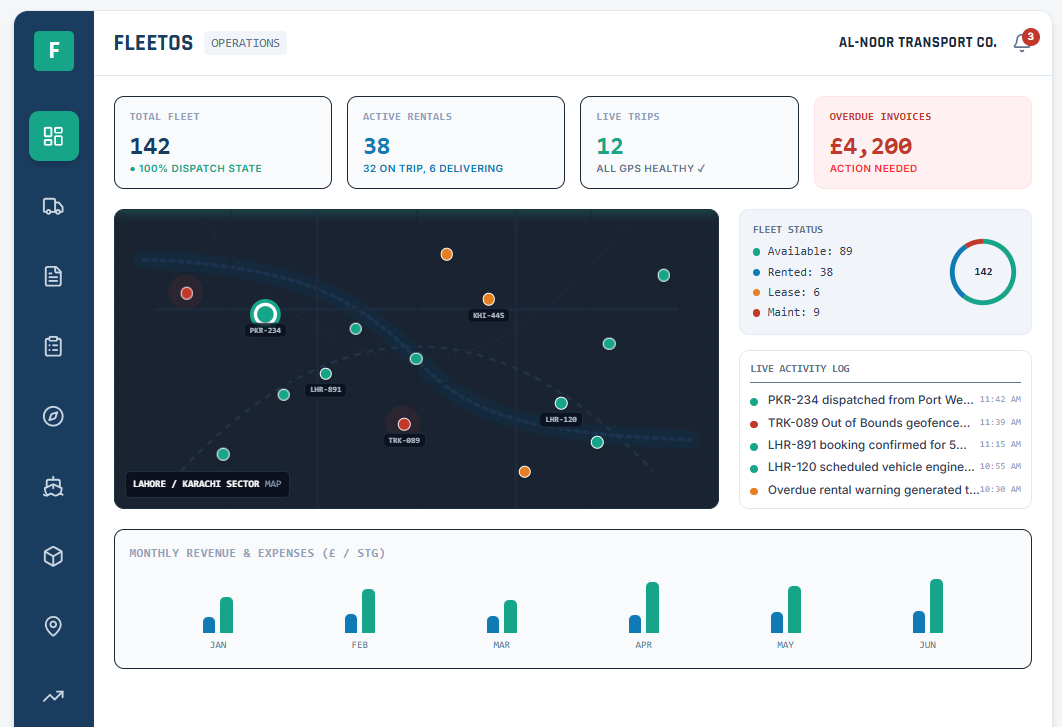The width and height of the screenshot is (1062, 727).
Task: Click the FEB green revenue bar
Action: 368,611
